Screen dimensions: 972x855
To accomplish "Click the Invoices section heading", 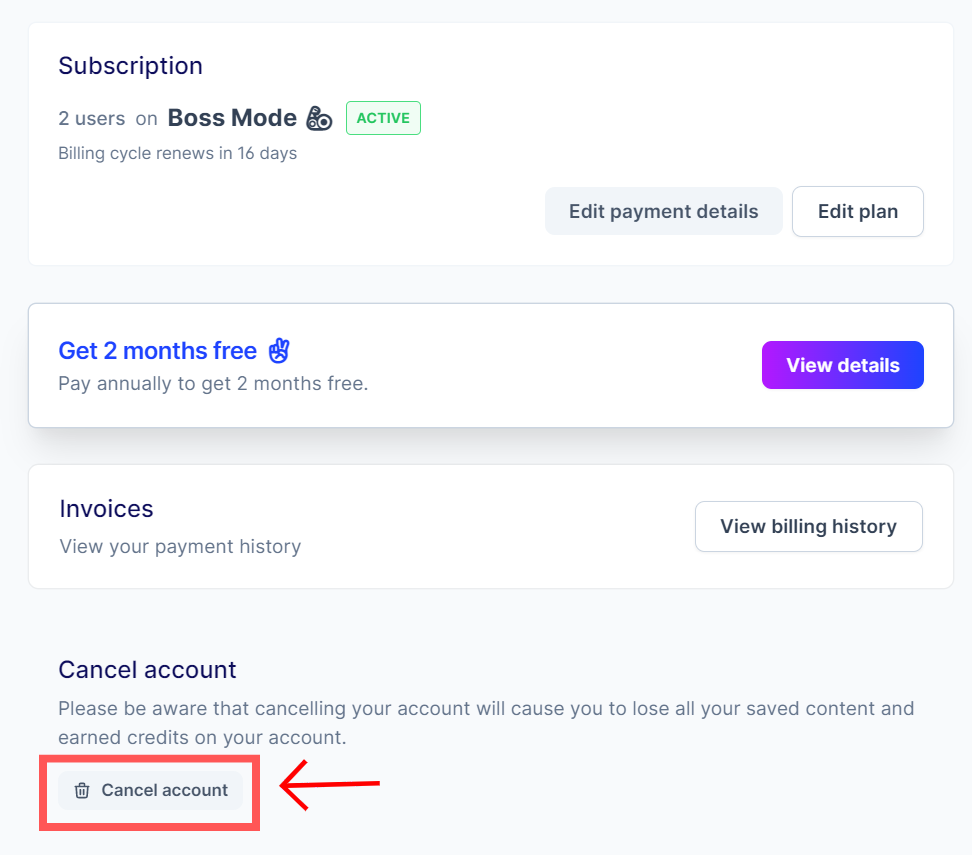I will click(x=106, y=509).
